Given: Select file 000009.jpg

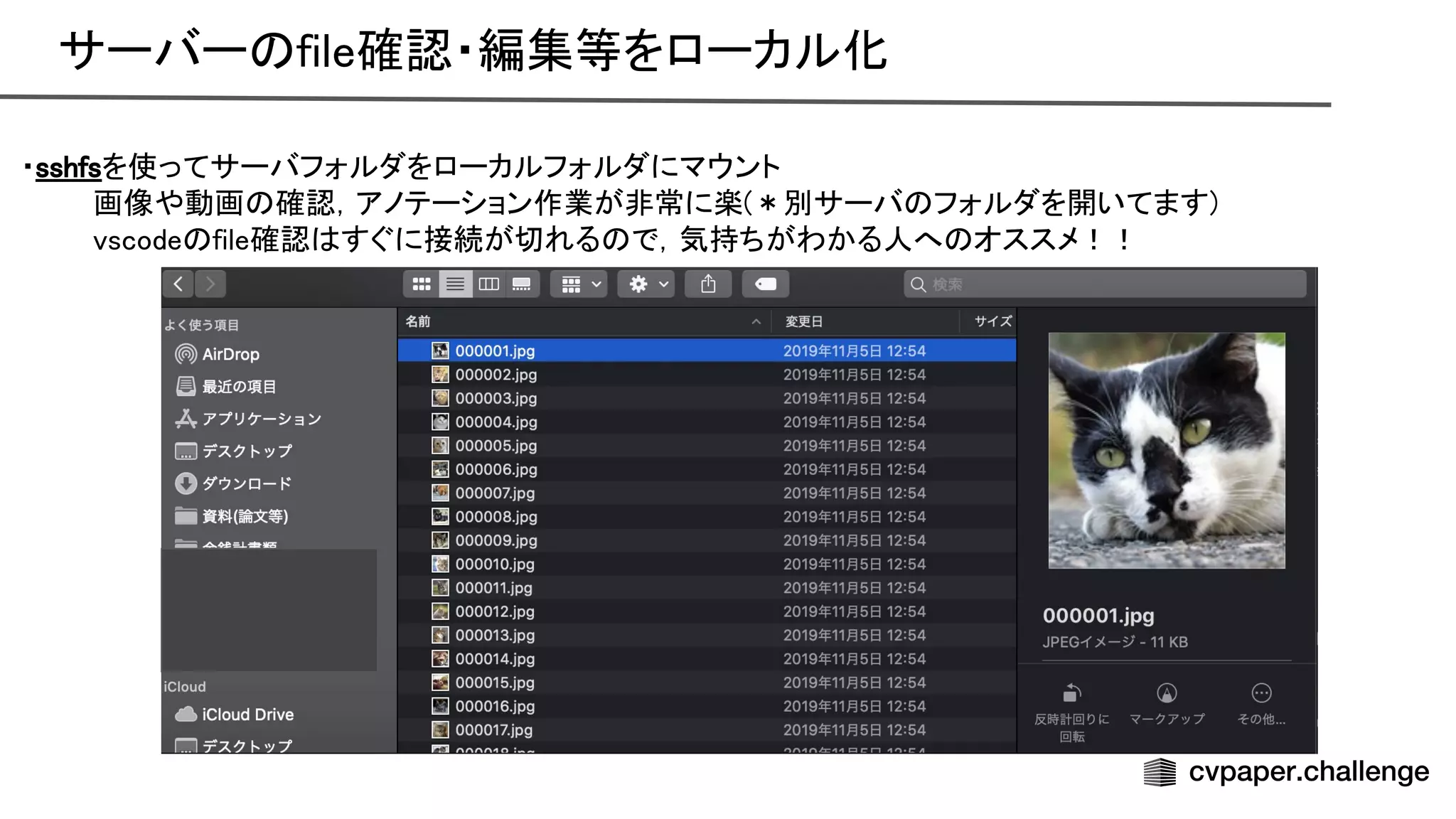Looking at the screenshot, I should (x=707, y=540).
